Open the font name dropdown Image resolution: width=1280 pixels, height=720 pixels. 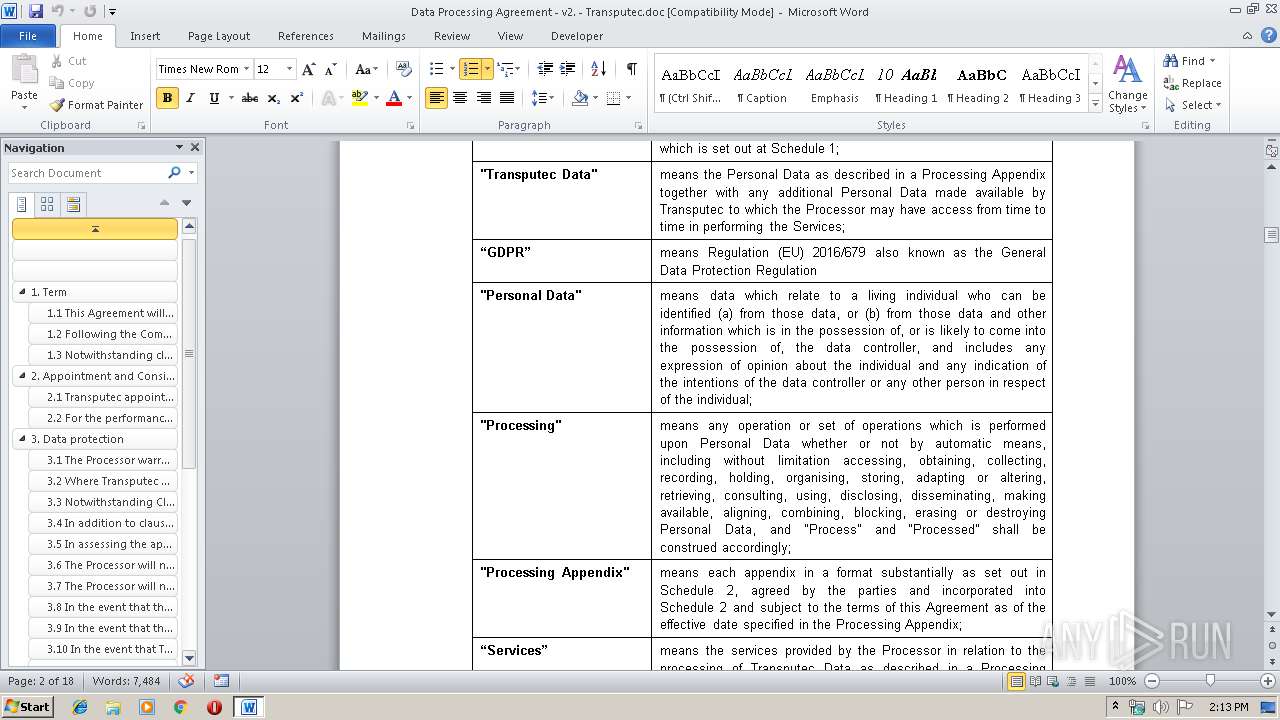[x=246, y=69]
